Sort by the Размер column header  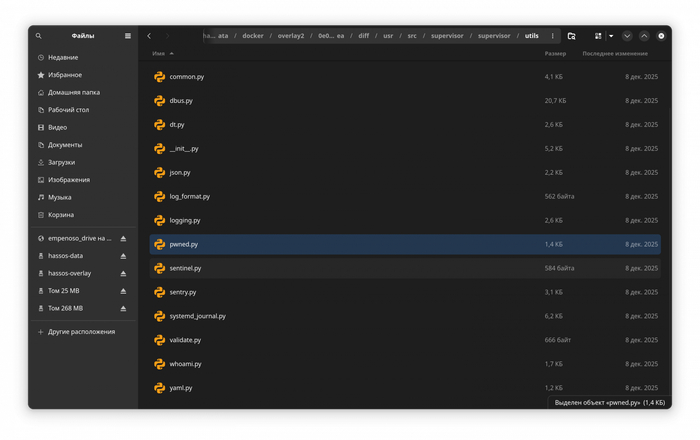pos(555,54)
